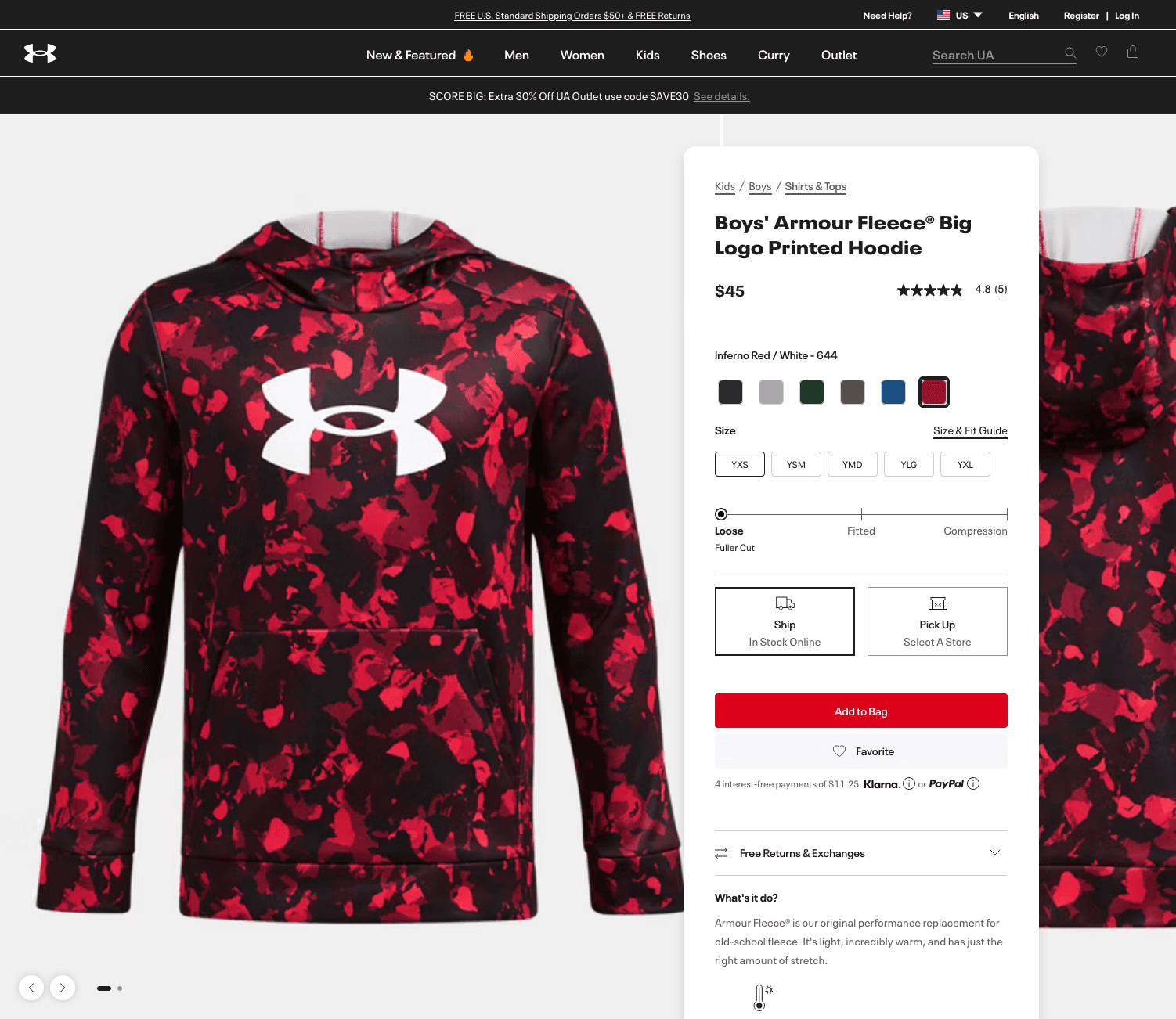Open the US country dropdown
Screen dimensions: 1176x1019
tap(960, 15)
